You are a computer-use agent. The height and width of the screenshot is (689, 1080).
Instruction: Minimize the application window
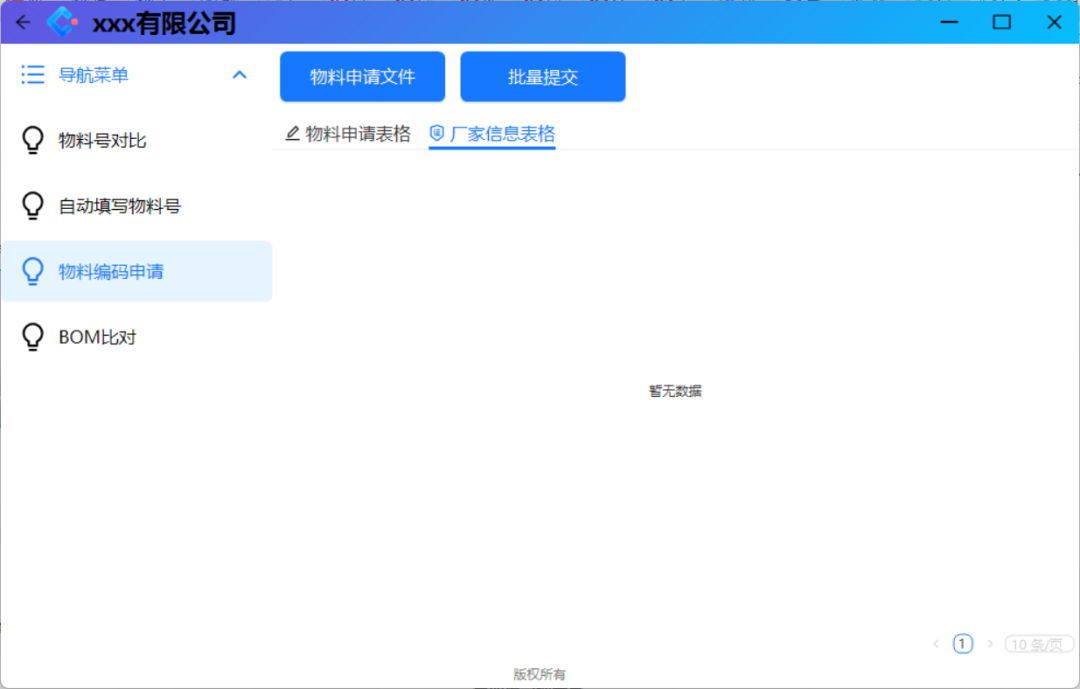pyautogui.click(x=950, y=22)
